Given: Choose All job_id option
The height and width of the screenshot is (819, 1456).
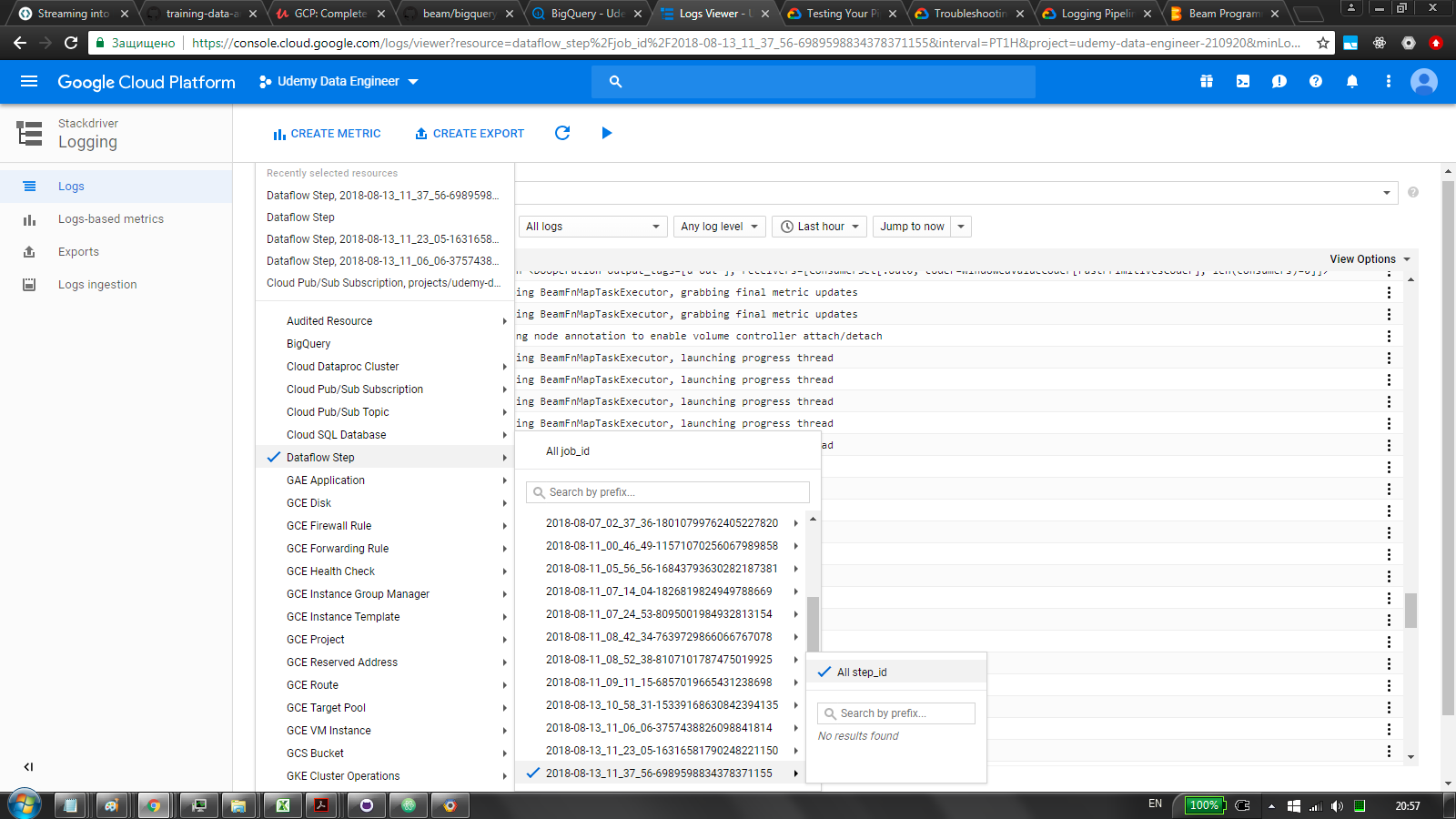Looking at the screenshot, I should [568, 451].
